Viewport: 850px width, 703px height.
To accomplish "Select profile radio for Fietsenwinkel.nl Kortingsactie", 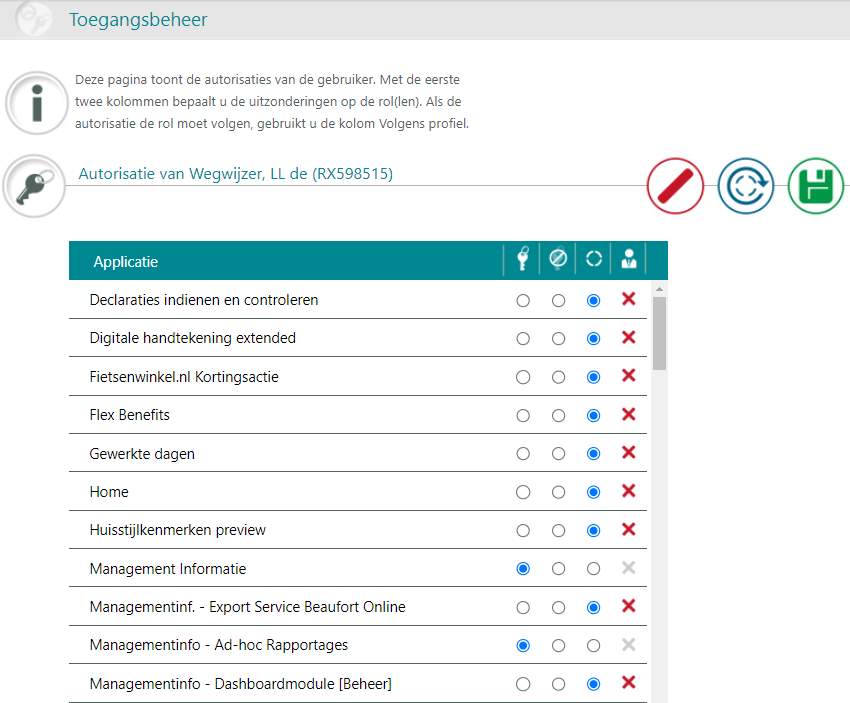I will click(594, 377).
